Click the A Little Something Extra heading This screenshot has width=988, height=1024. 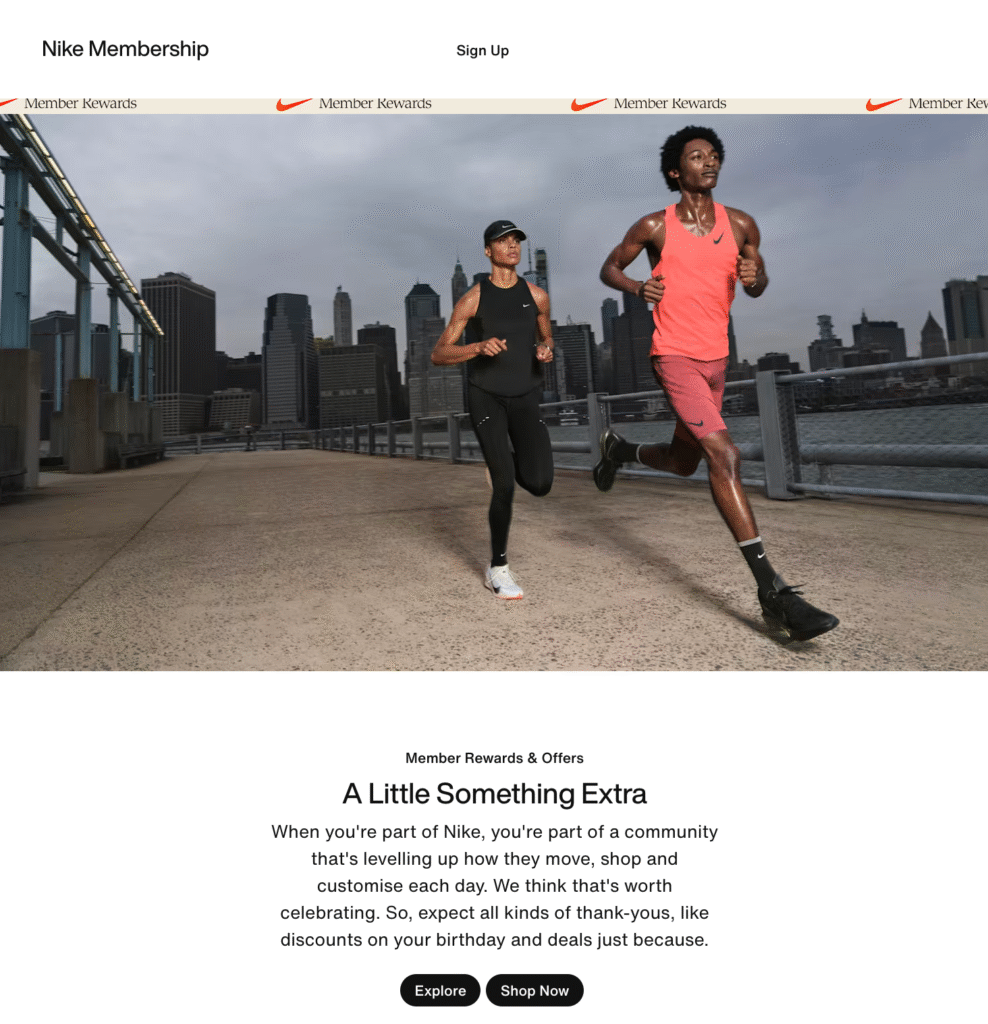[494, 793]
